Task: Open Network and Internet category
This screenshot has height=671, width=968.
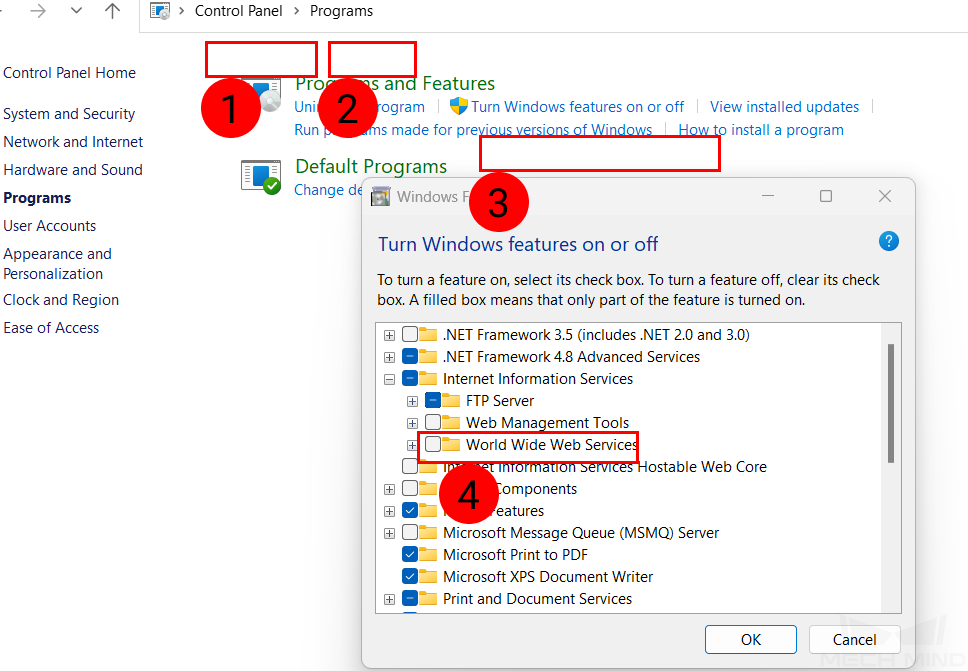Action: (73, 142)
